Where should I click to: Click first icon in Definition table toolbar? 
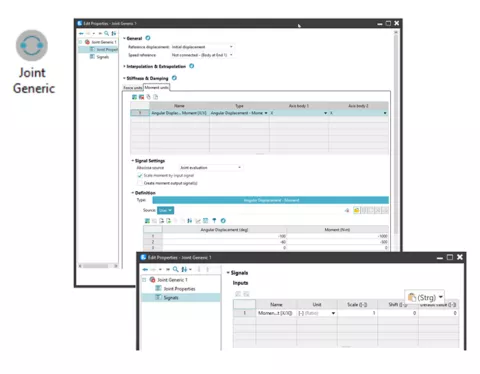coord(147,221)
